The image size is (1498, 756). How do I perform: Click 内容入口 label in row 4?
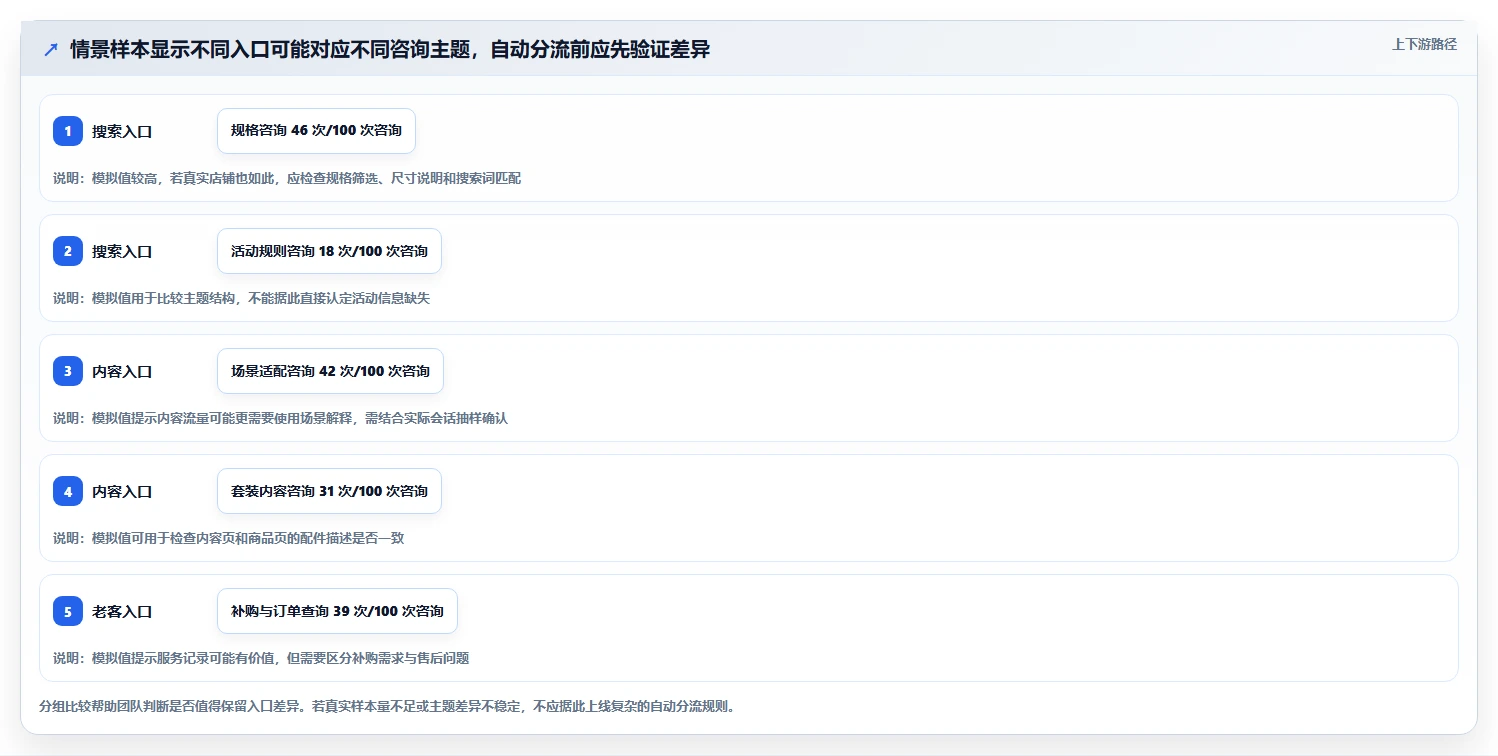click(x=122, y=491)
